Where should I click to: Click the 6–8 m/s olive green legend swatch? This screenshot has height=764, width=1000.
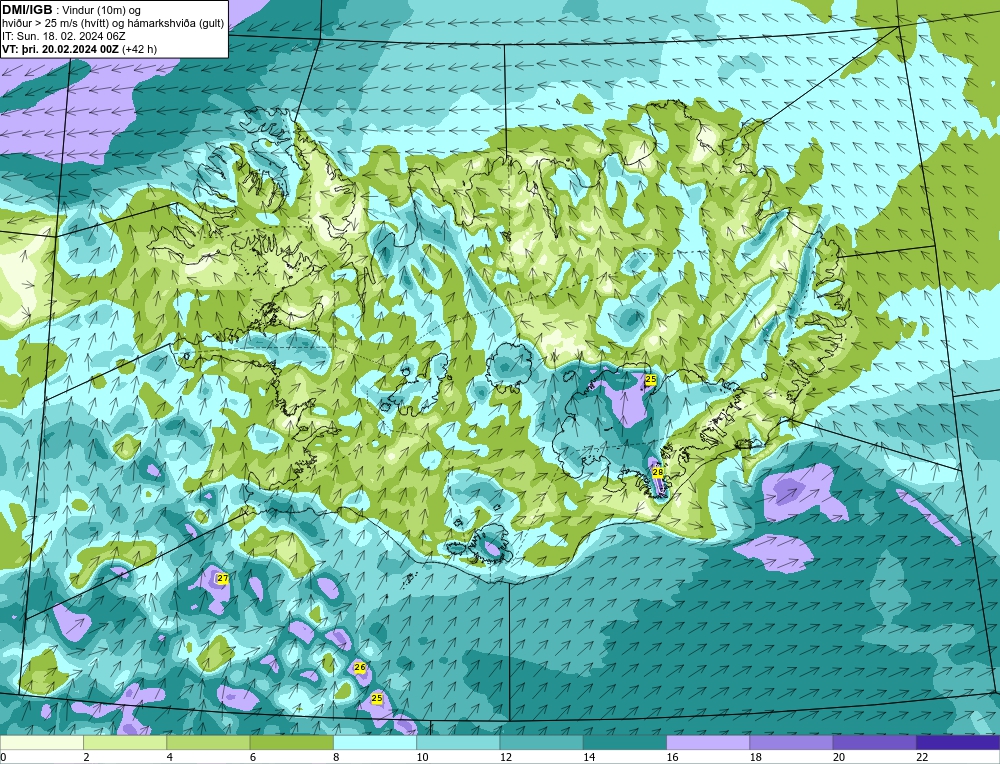pos(291,743)
